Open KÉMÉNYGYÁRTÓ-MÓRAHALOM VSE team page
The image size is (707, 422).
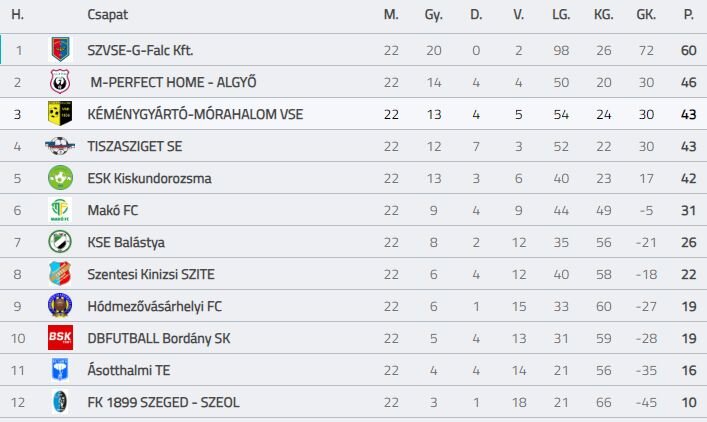195,114
